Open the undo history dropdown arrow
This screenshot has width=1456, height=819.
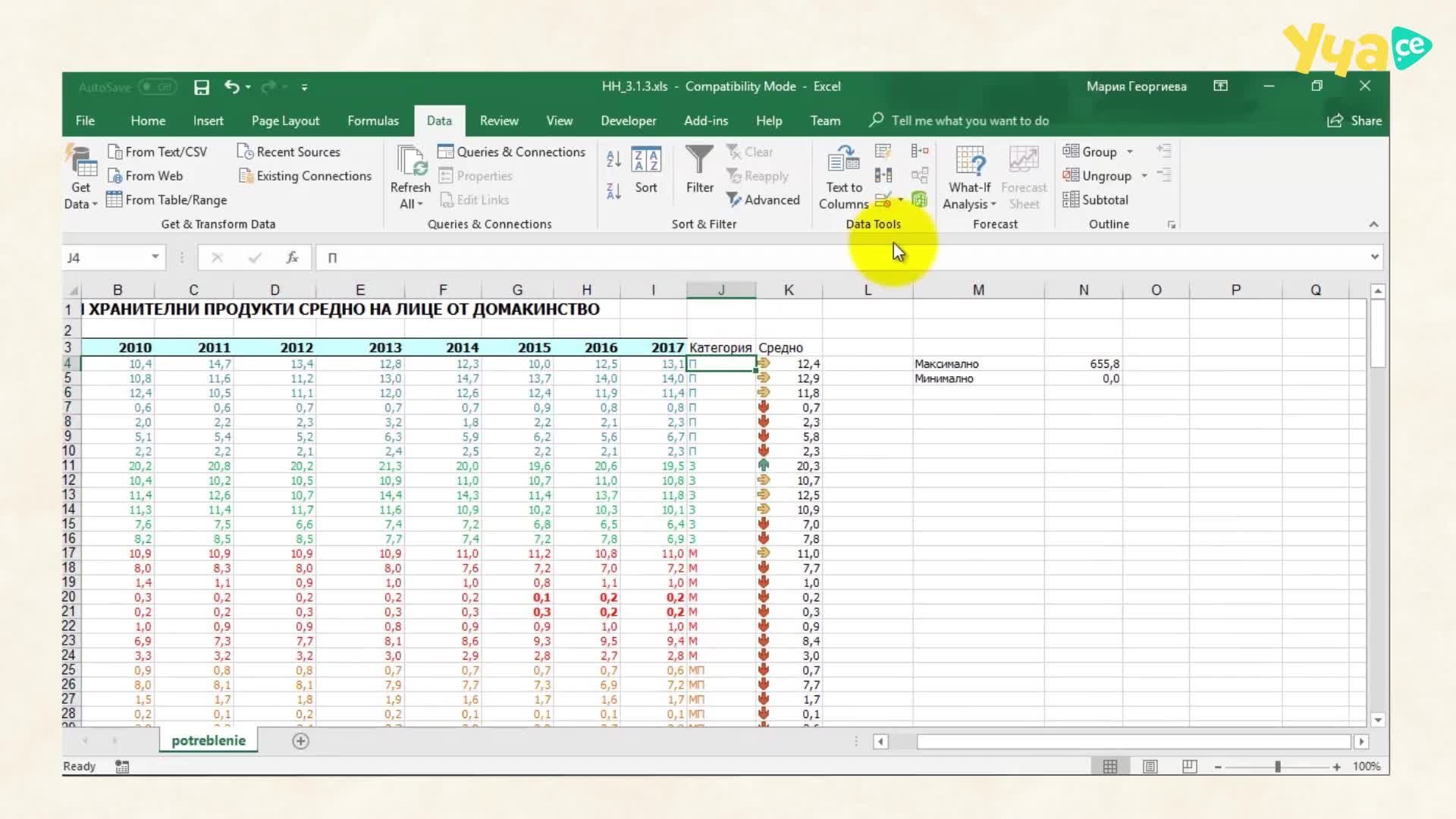click(248, 87)
